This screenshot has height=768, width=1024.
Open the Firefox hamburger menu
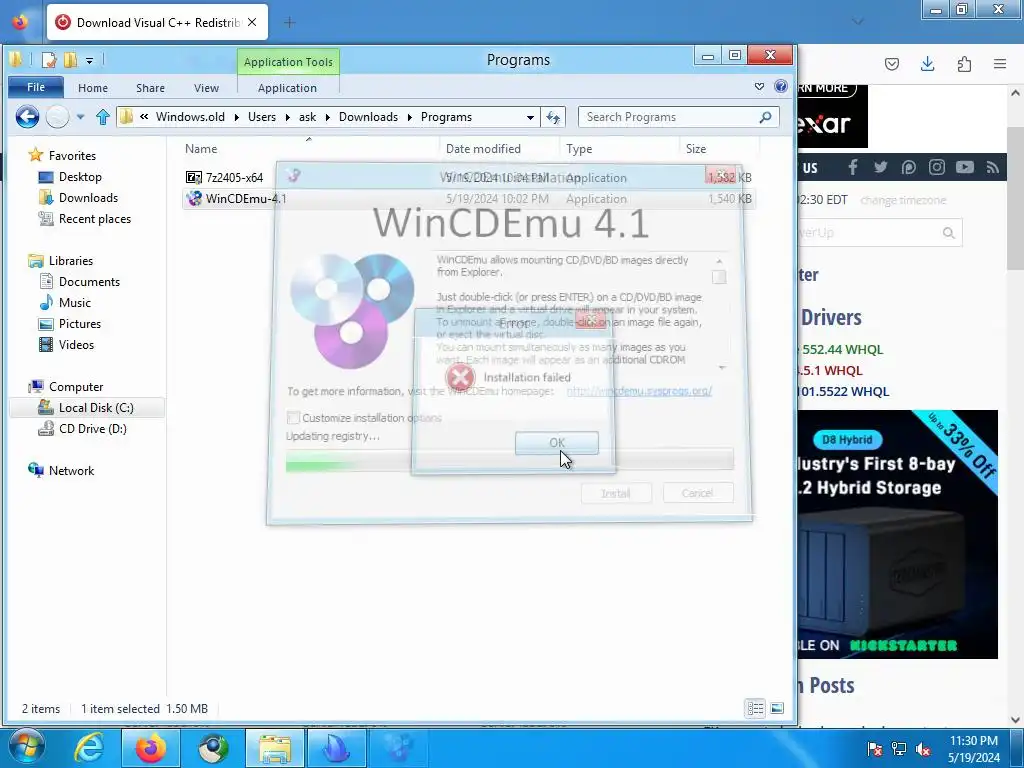(x=1000, y=63)
